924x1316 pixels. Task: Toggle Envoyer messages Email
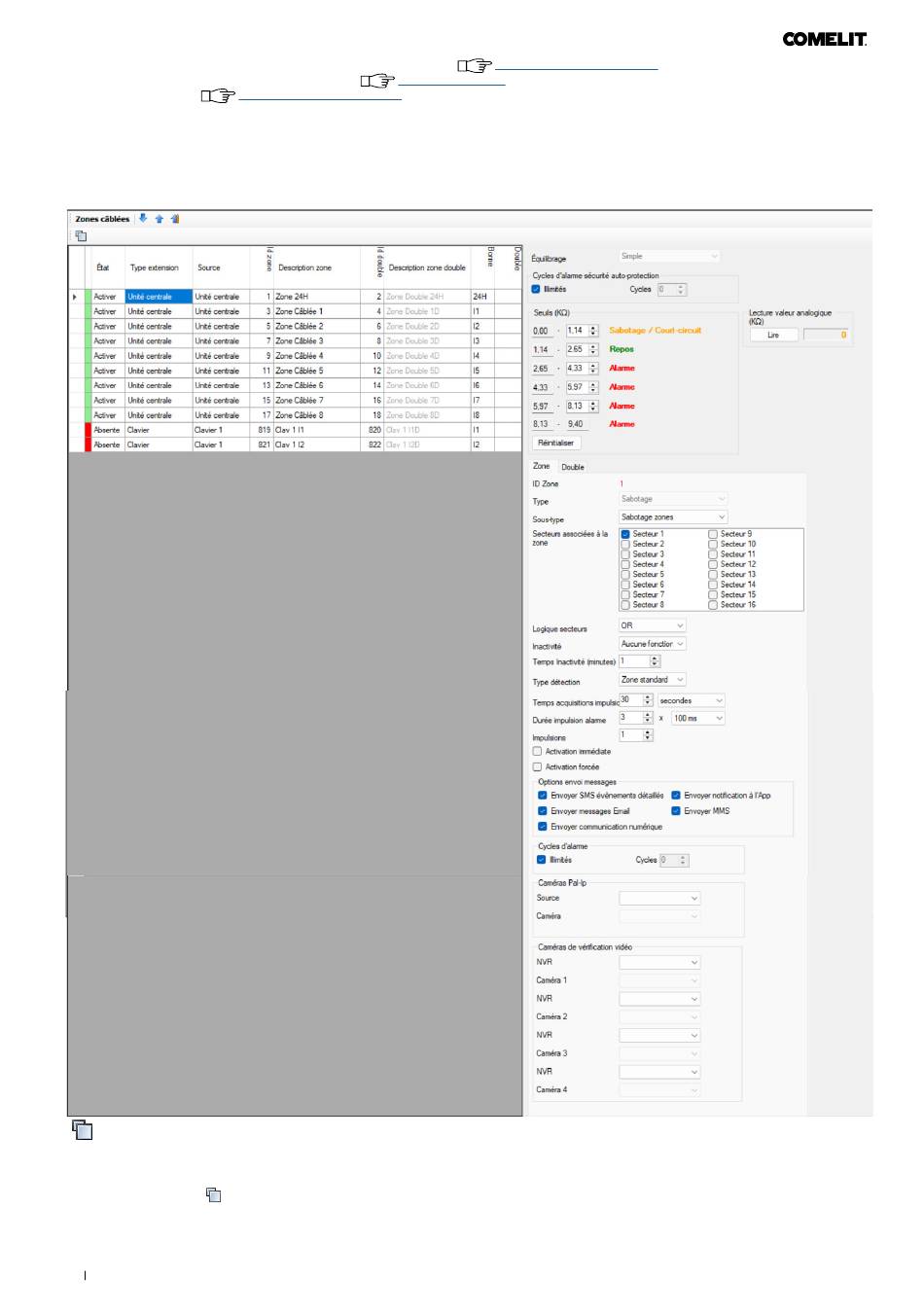click(543, 810)
